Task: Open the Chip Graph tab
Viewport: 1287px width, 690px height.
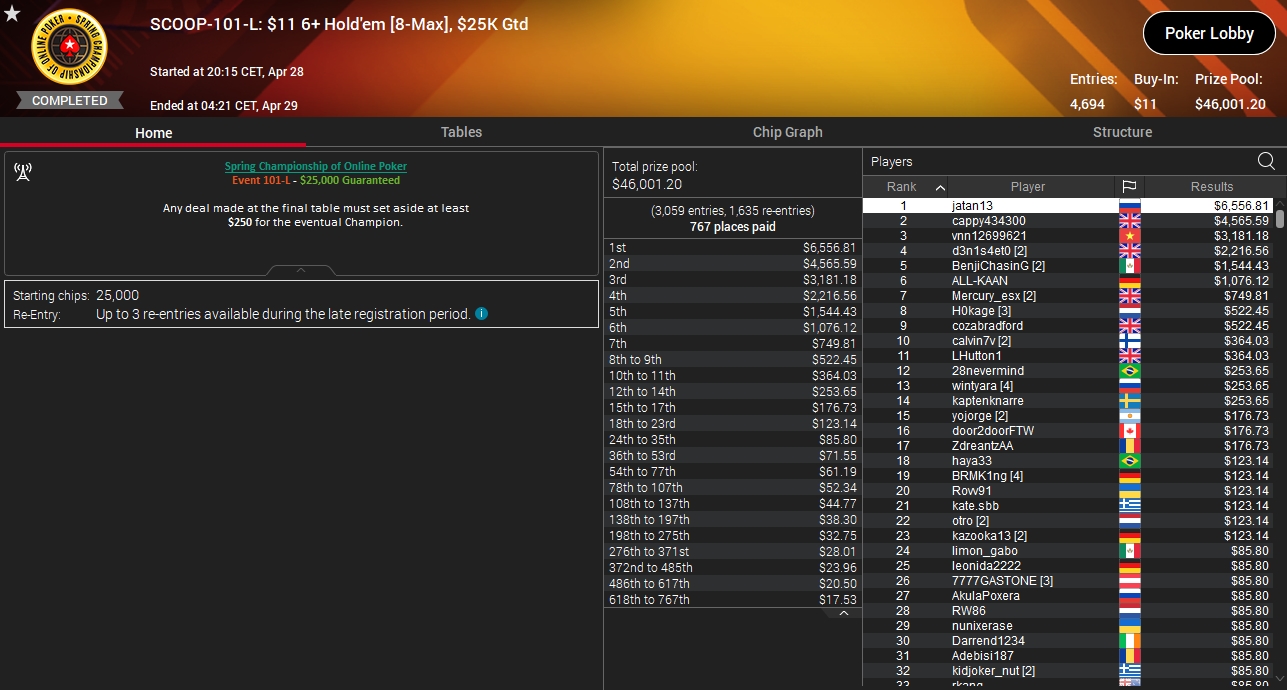Action: coord(788,132)
